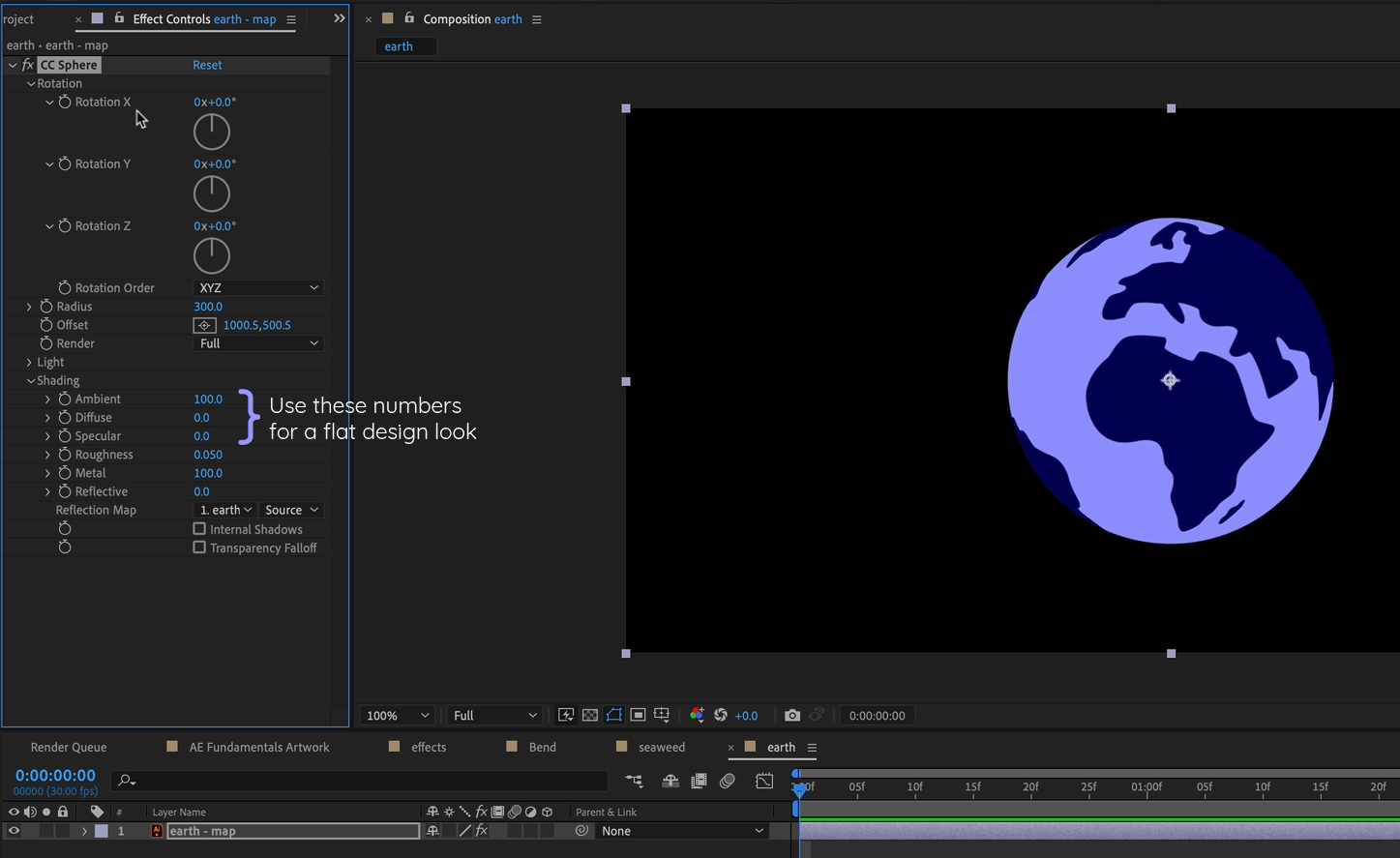This screenshot has height=858, width=1400.
Task: Switch to the Render Queue tab
Action: click(68, 747)
